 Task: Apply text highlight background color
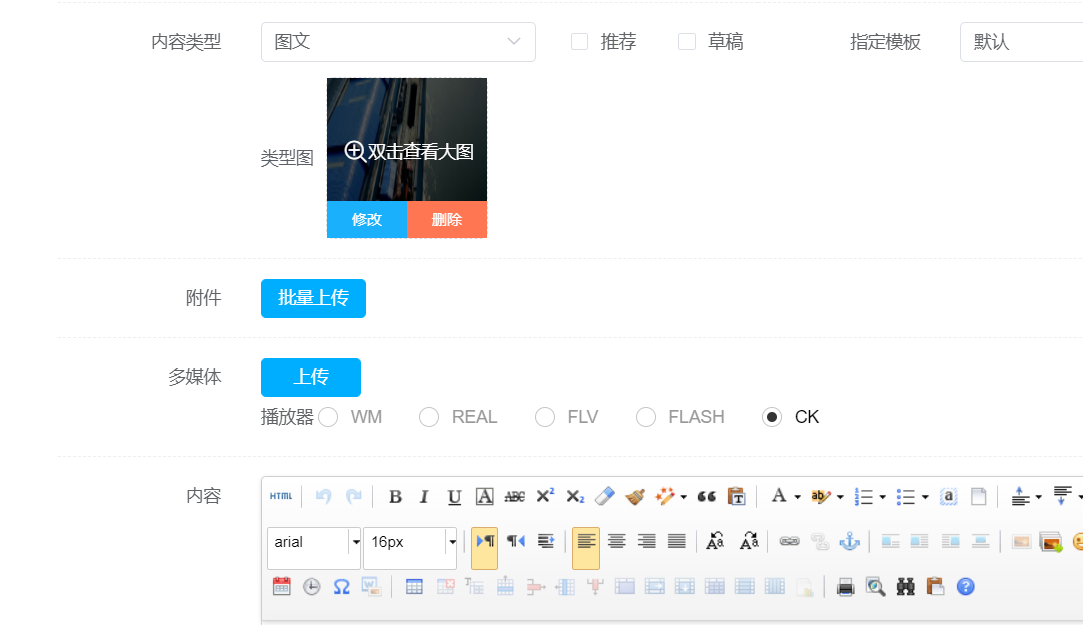(821, 497)
